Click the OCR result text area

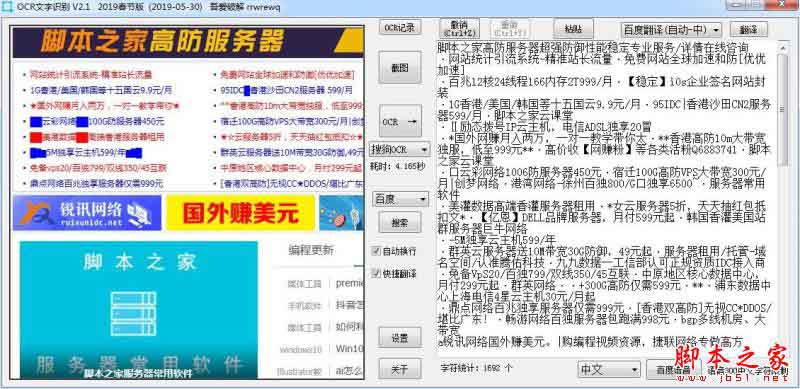pos(607,197)
